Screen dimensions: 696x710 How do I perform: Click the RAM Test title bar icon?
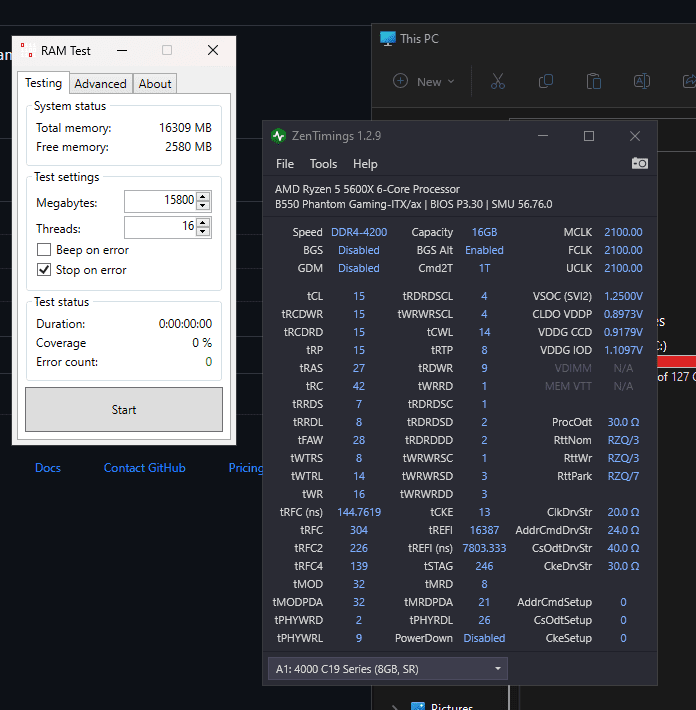[28, 50]
